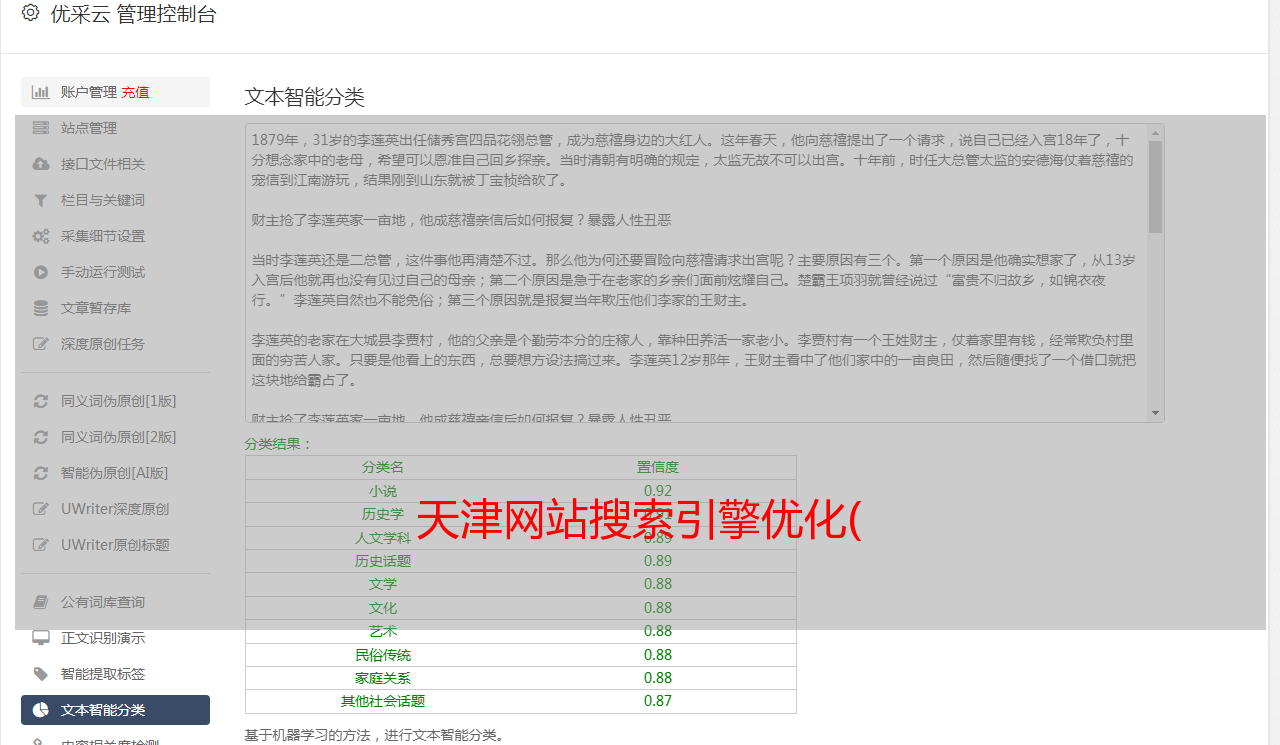Open 智能伪原创[AI版] in the sidebar

[115, 473]
